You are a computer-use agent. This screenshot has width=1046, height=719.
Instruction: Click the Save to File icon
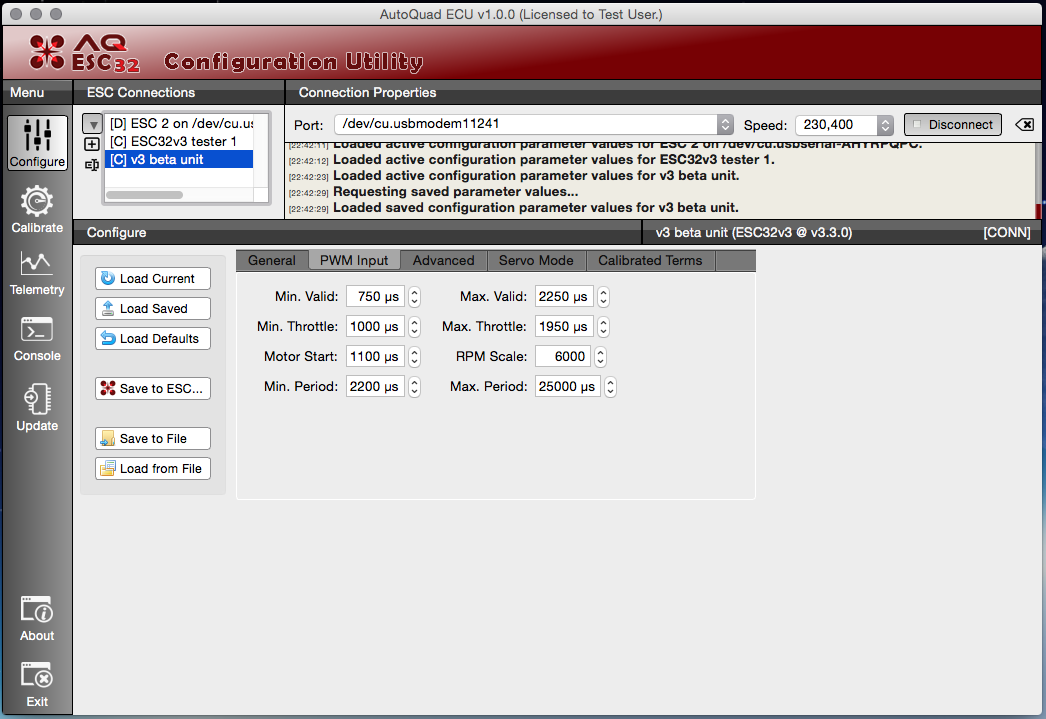pyautogui.click(x=107, y=438)
